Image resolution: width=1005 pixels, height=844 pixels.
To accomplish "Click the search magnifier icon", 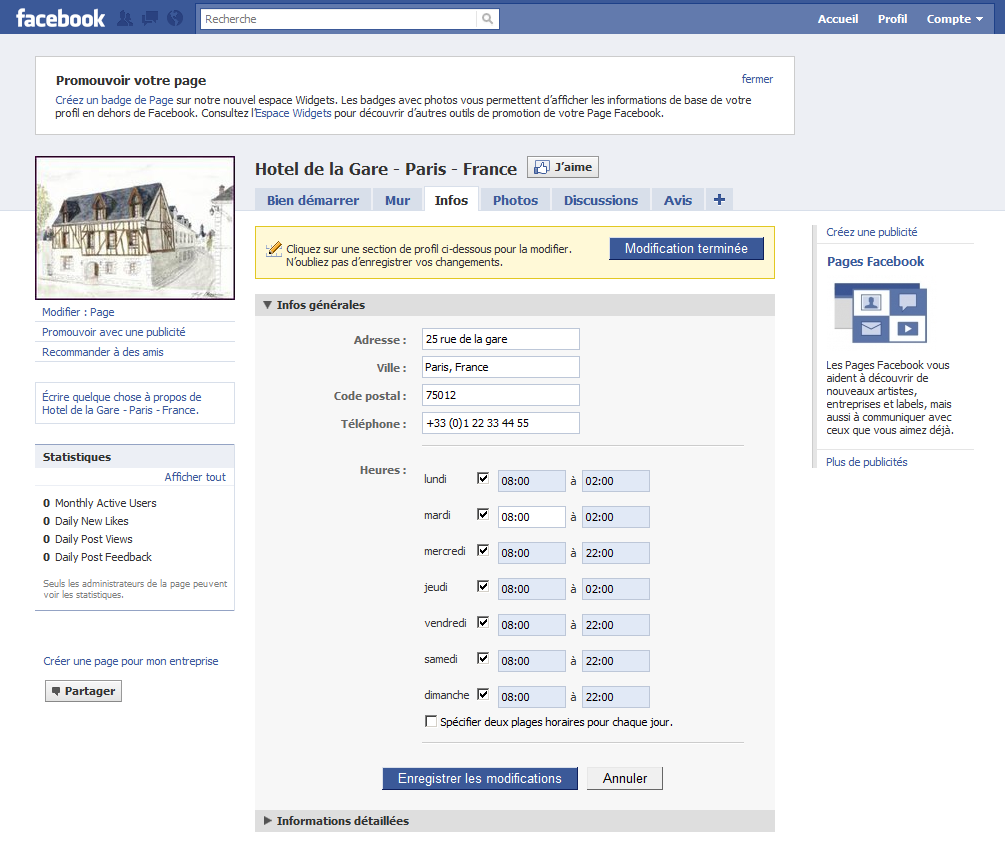I will [488, 19].
